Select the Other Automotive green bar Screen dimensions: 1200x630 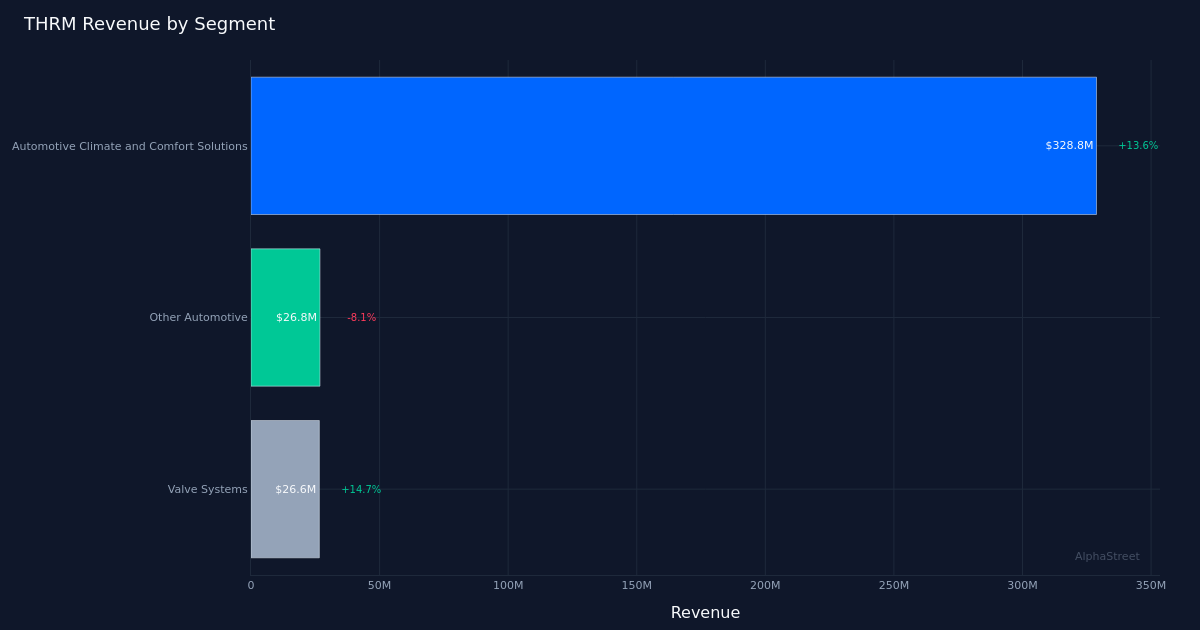(x=285, y=316)
